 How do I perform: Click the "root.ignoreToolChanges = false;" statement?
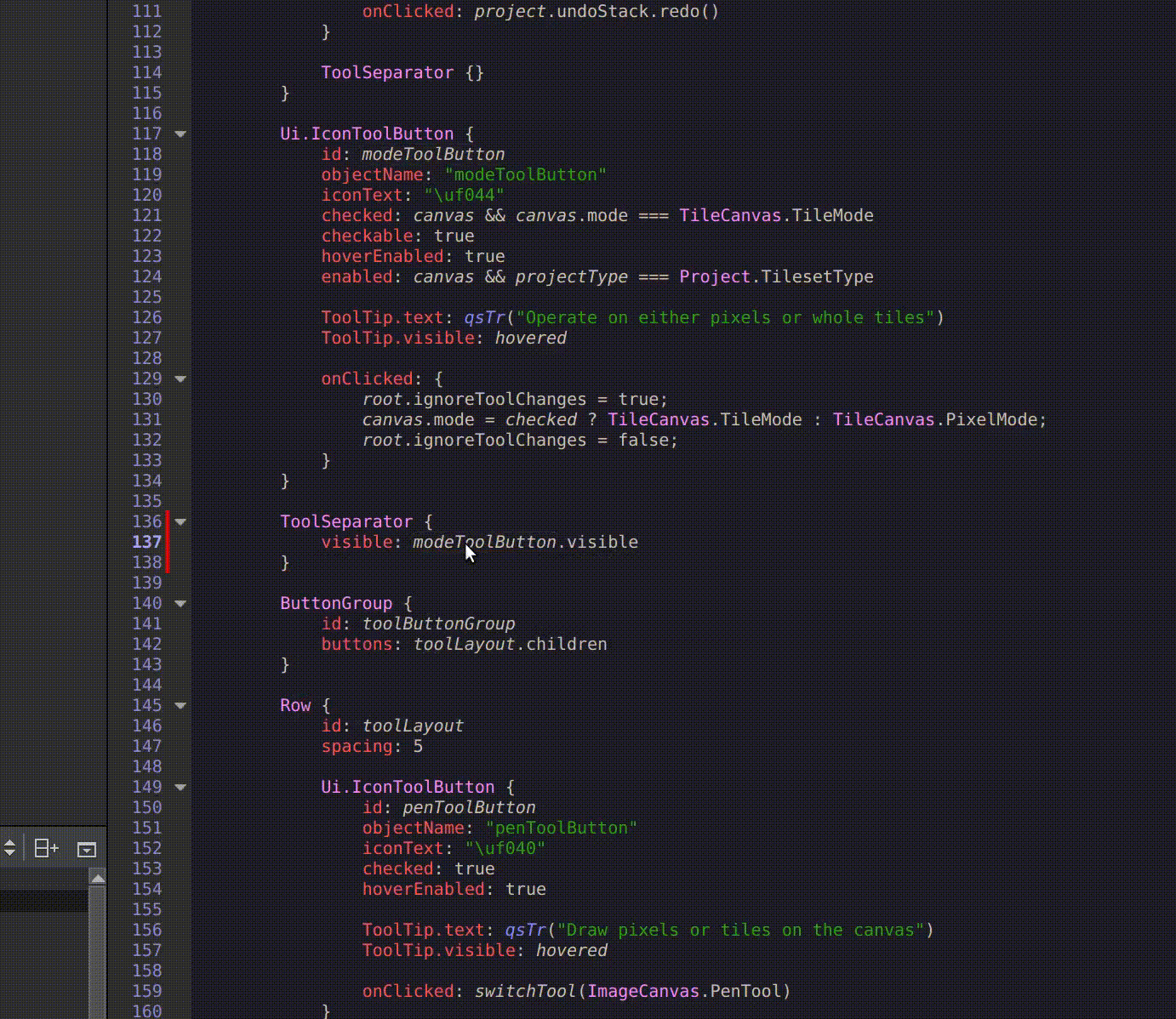pyautogui.click(x=520, y=440)
